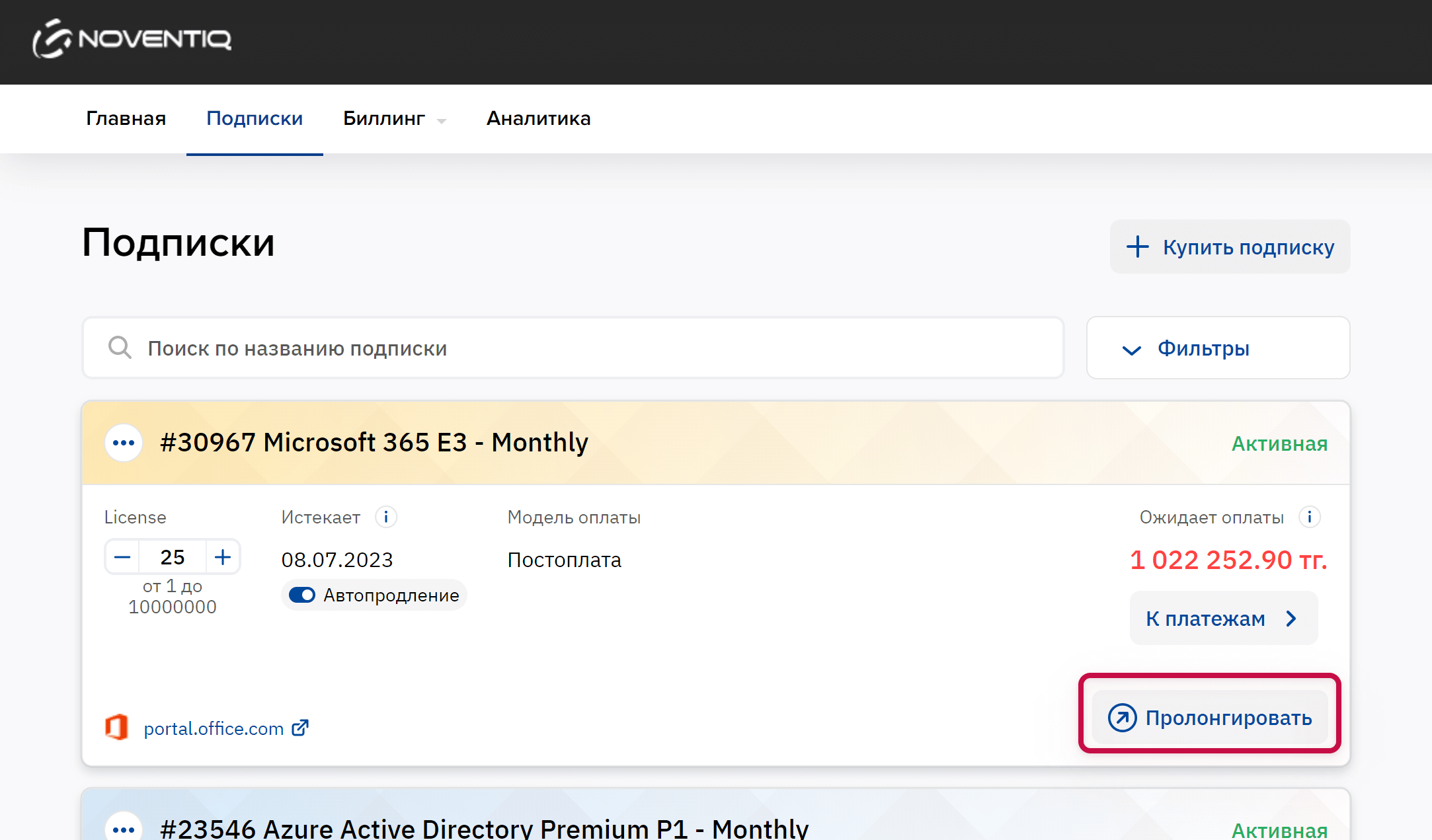Screen dimensions: 1432x840
Task: Open the Биллинг dropdown menu
Action: (395, 119)
